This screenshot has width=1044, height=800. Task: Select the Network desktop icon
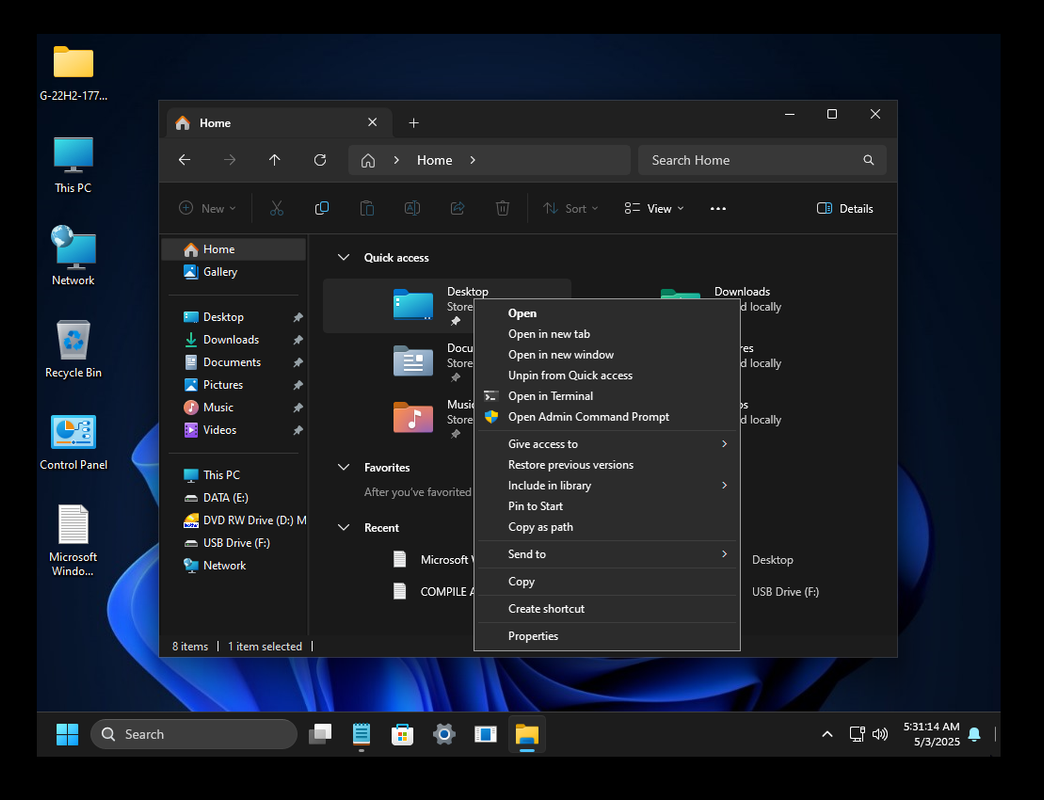(73, 256)
